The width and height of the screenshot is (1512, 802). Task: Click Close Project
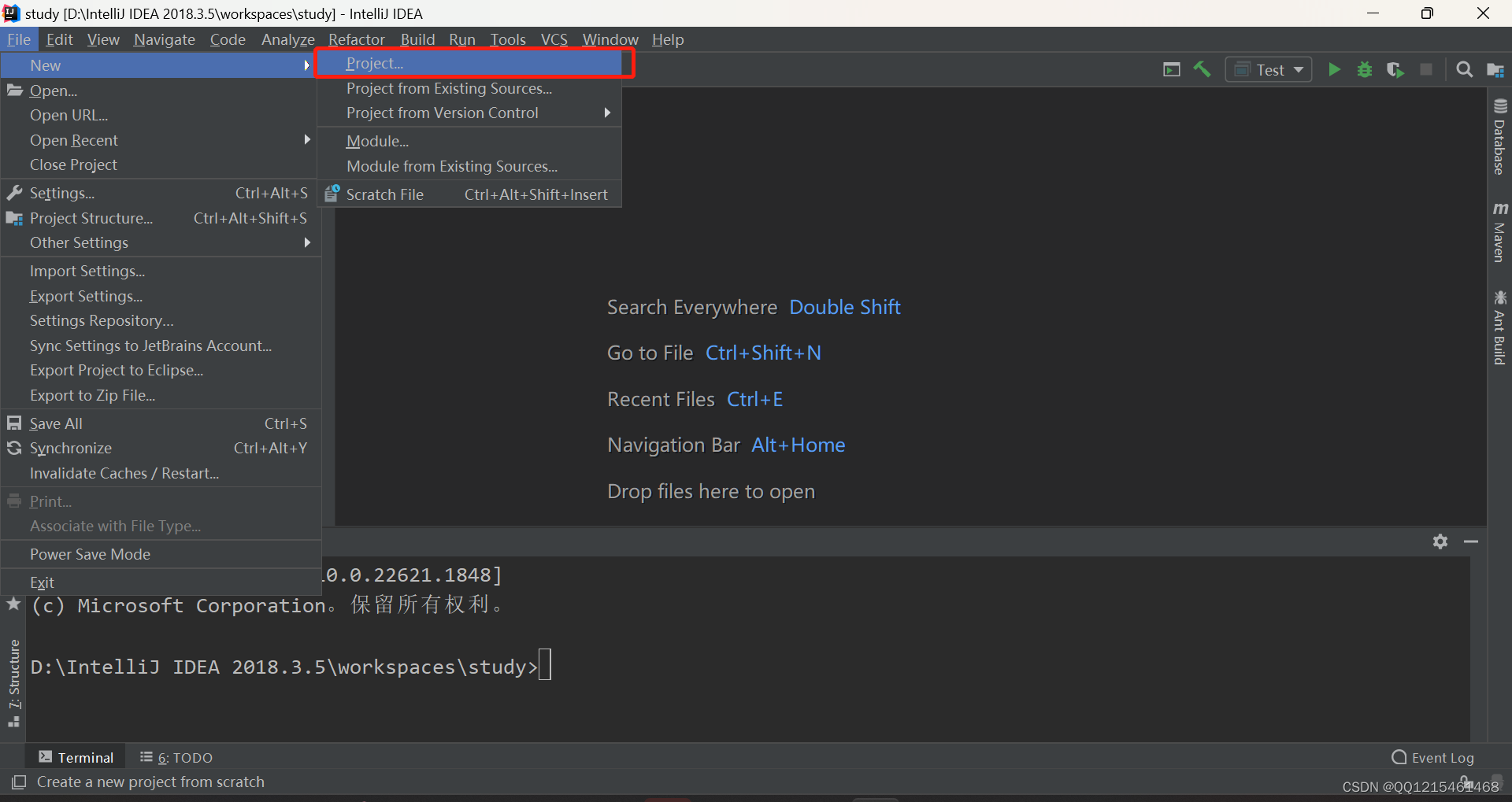pos(159,164)
